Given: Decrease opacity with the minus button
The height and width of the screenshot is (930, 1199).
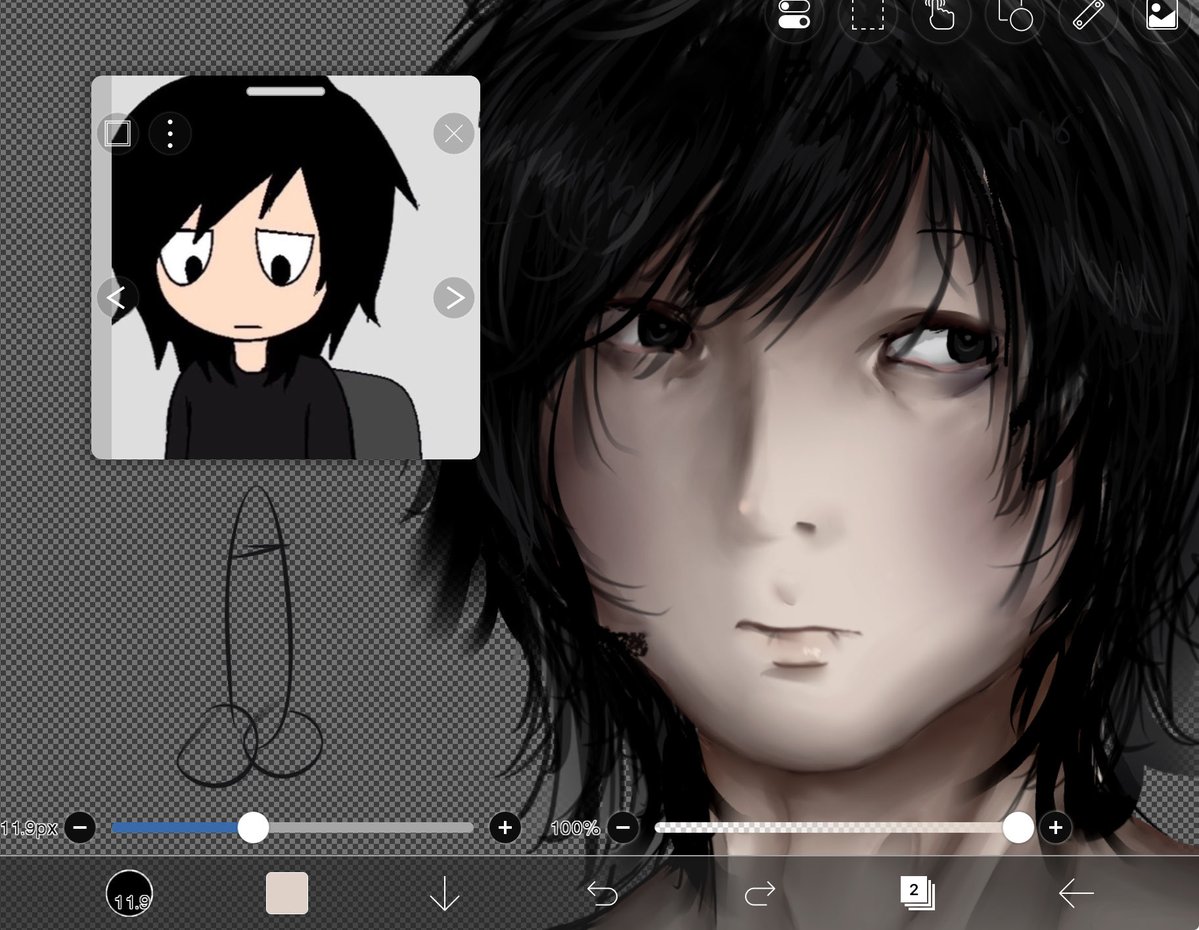Looking at the screenshot, I should [x=623, y=828].
